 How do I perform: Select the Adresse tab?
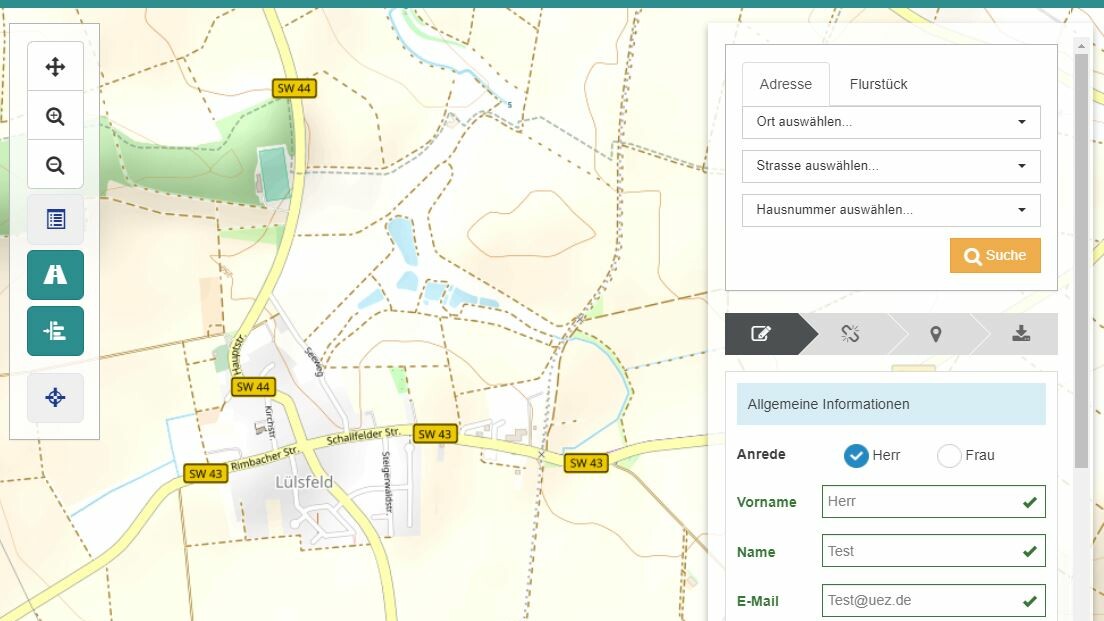tap(785, 85)
